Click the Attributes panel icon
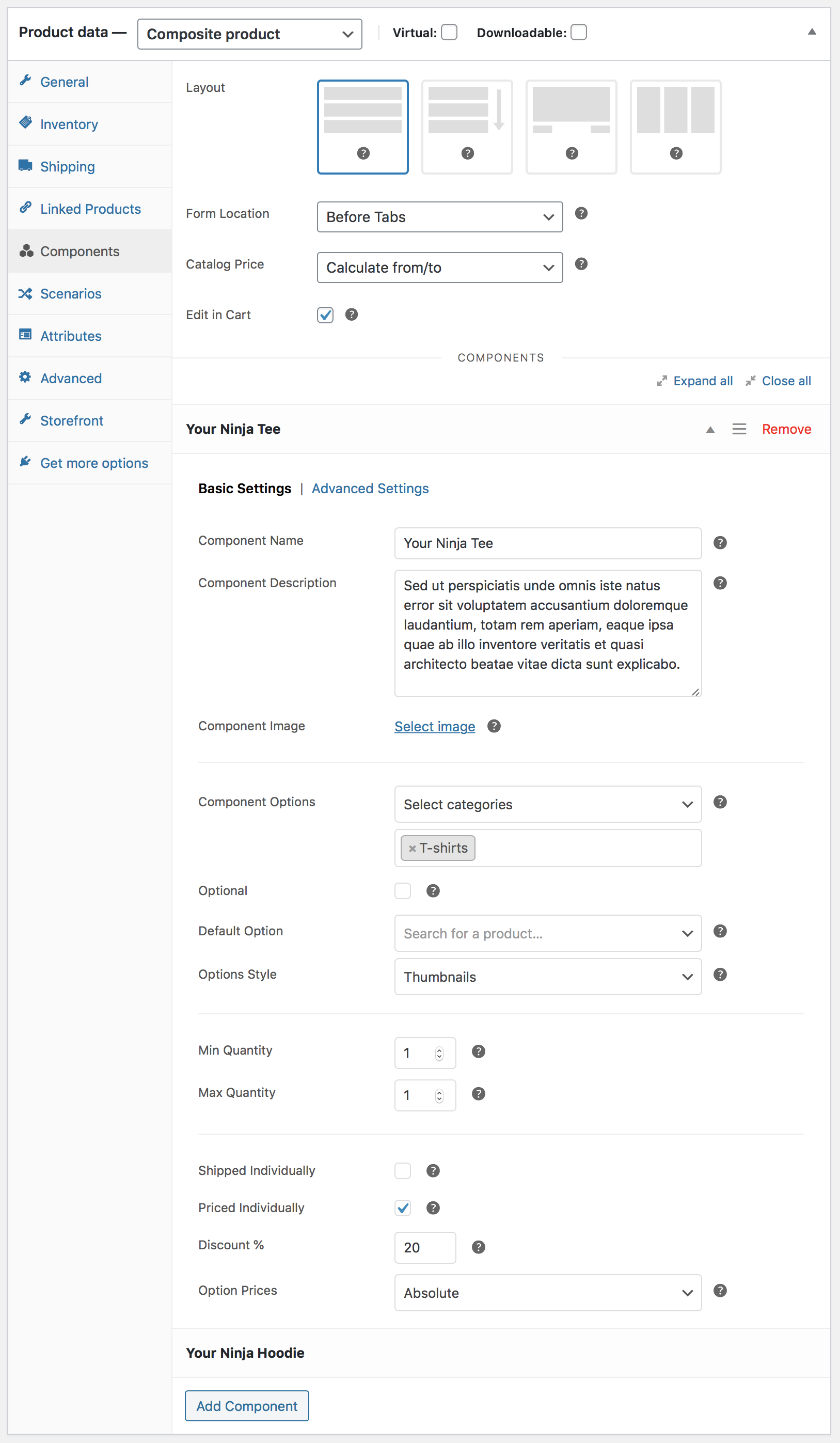 click(25, 336)
